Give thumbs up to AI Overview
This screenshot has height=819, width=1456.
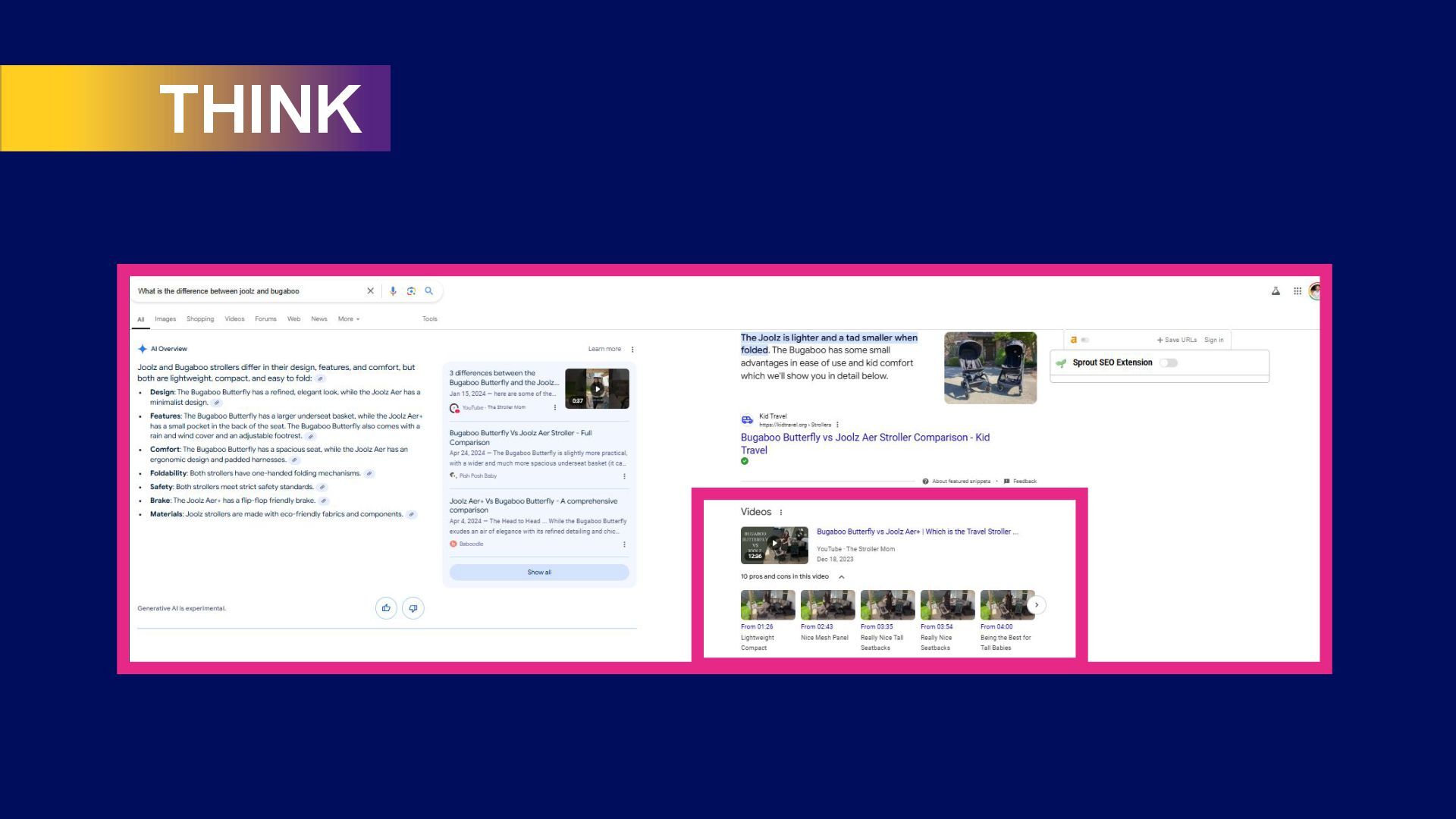click(x=386, y=608)
